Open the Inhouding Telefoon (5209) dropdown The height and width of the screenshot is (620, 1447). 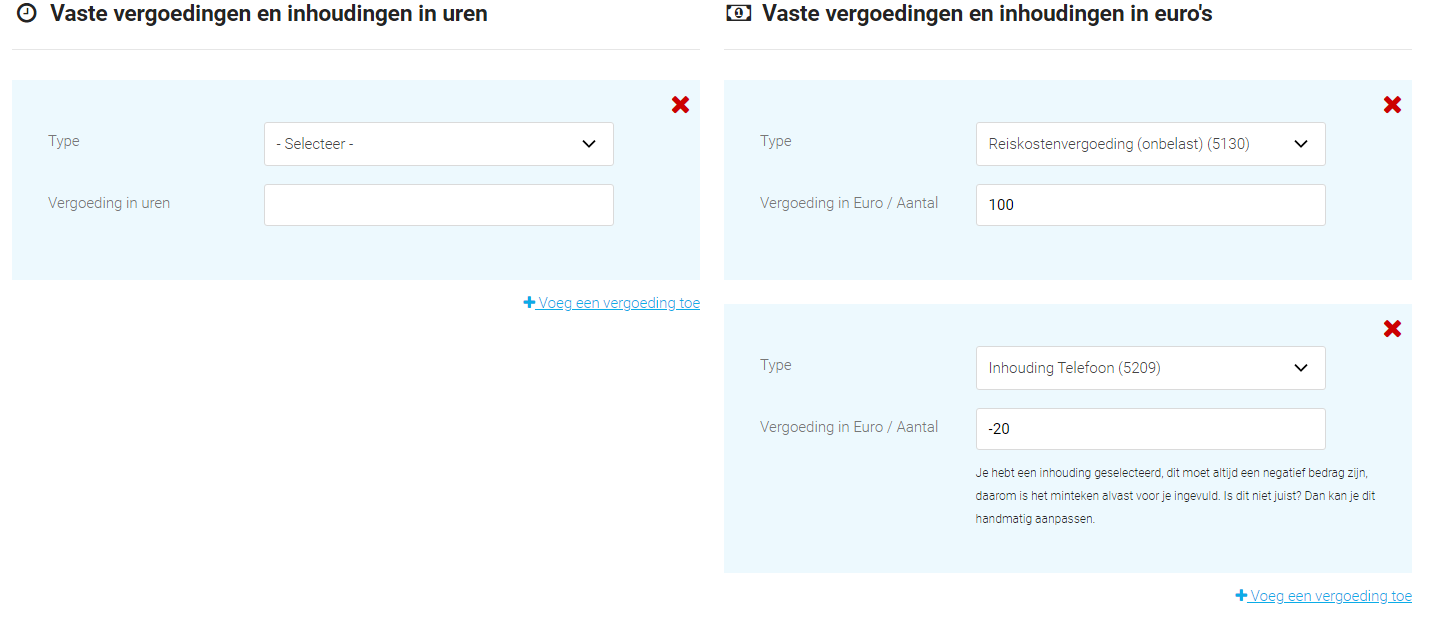[x=1151, y=368]
